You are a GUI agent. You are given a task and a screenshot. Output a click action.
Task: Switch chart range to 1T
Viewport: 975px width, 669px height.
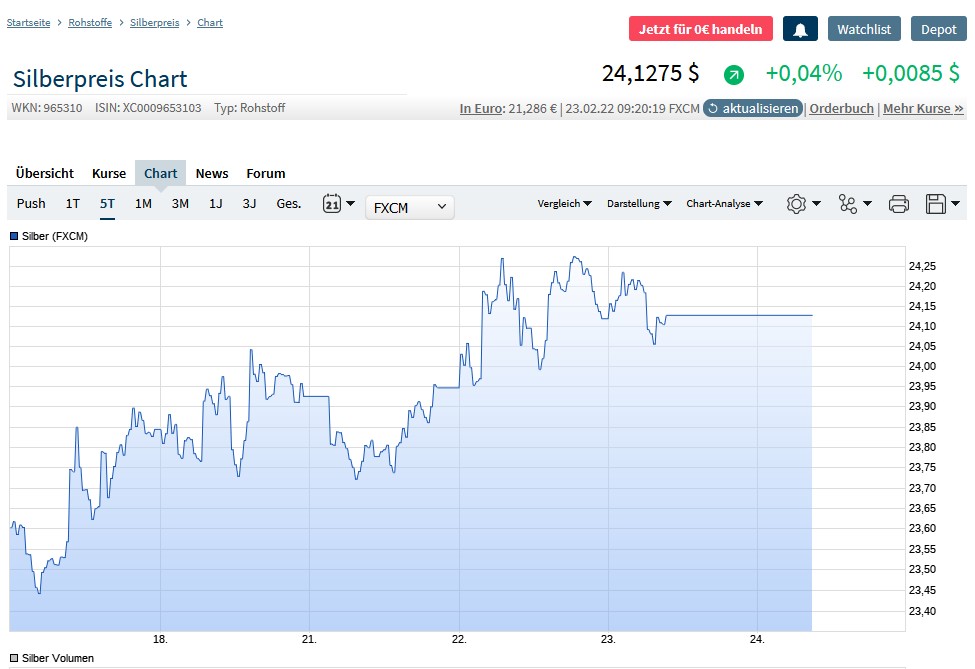(x=73, y=204)
